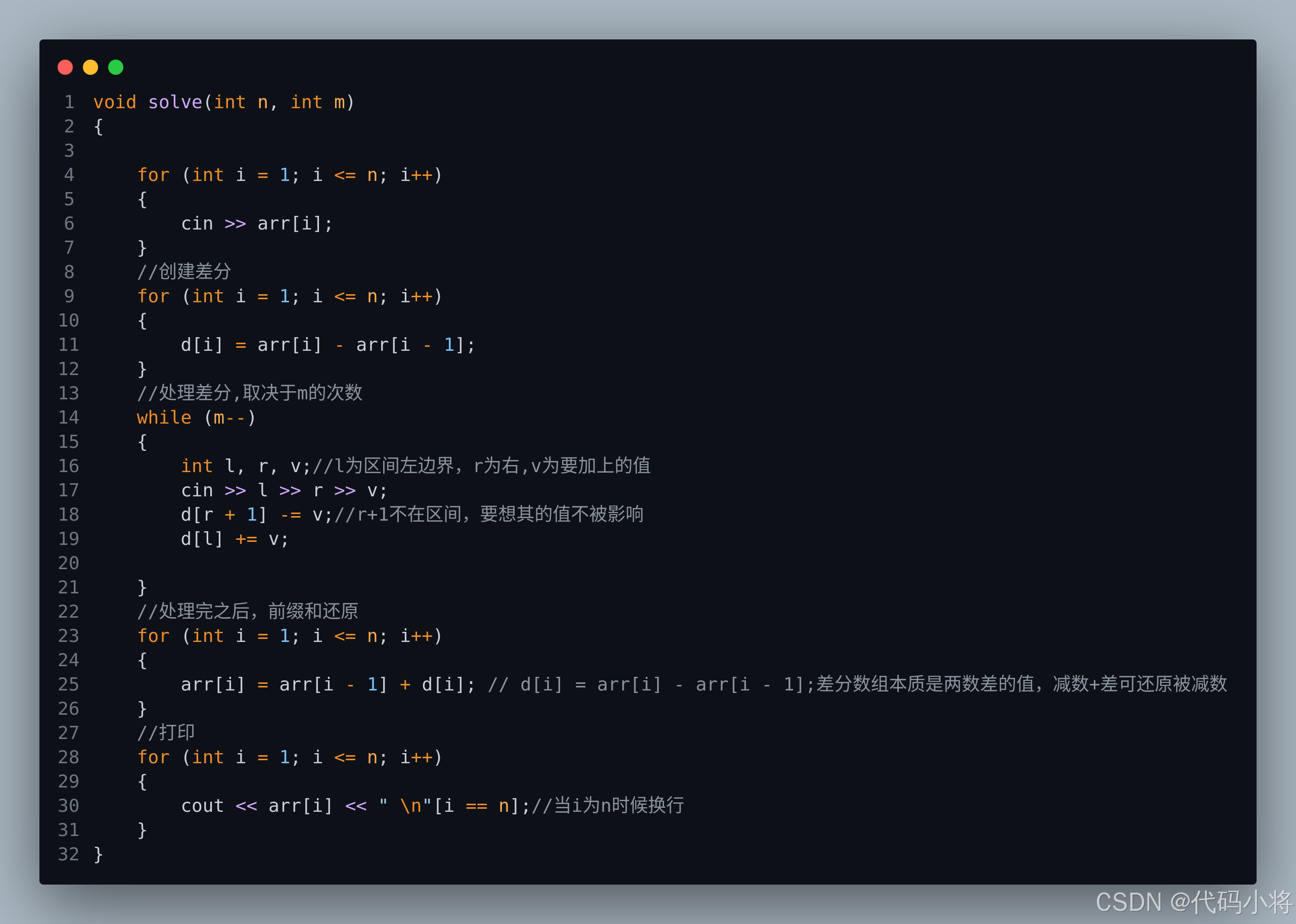Click the 前缀和还原 comment on line 22
1296x924 pixels.
click(x=248, y=612)
